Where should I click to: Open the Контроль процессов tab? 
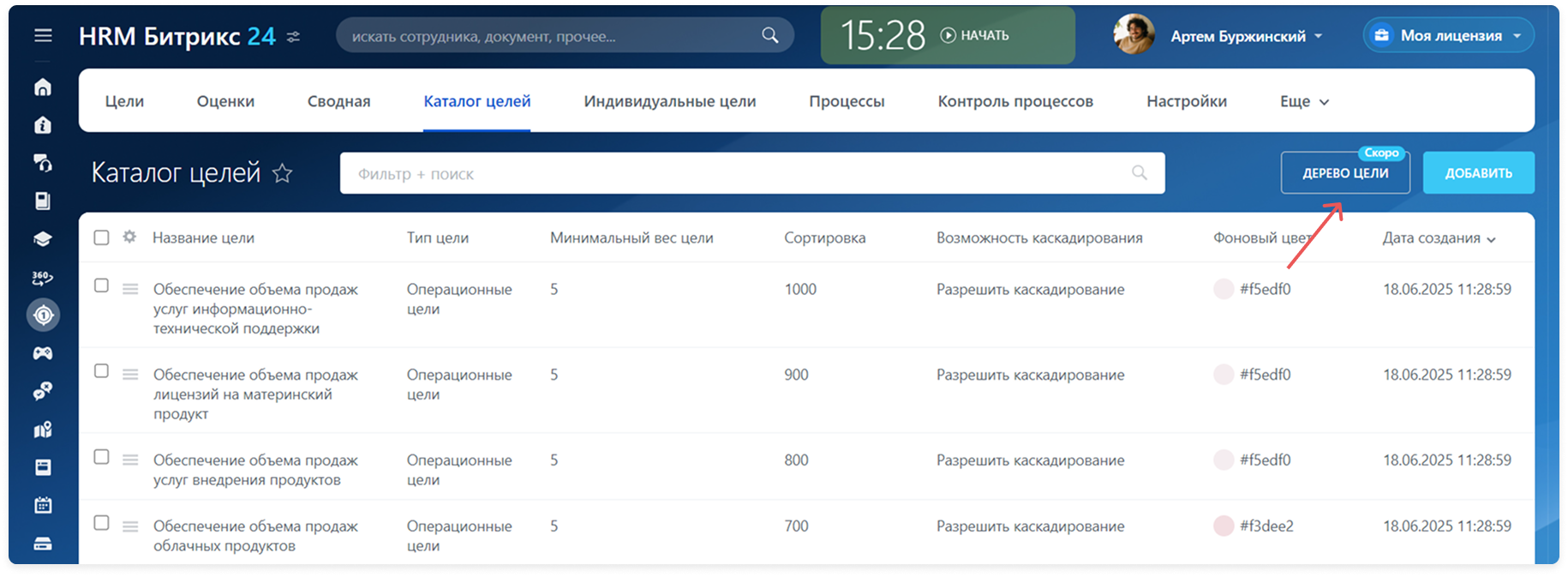[x=1014, y=101]
